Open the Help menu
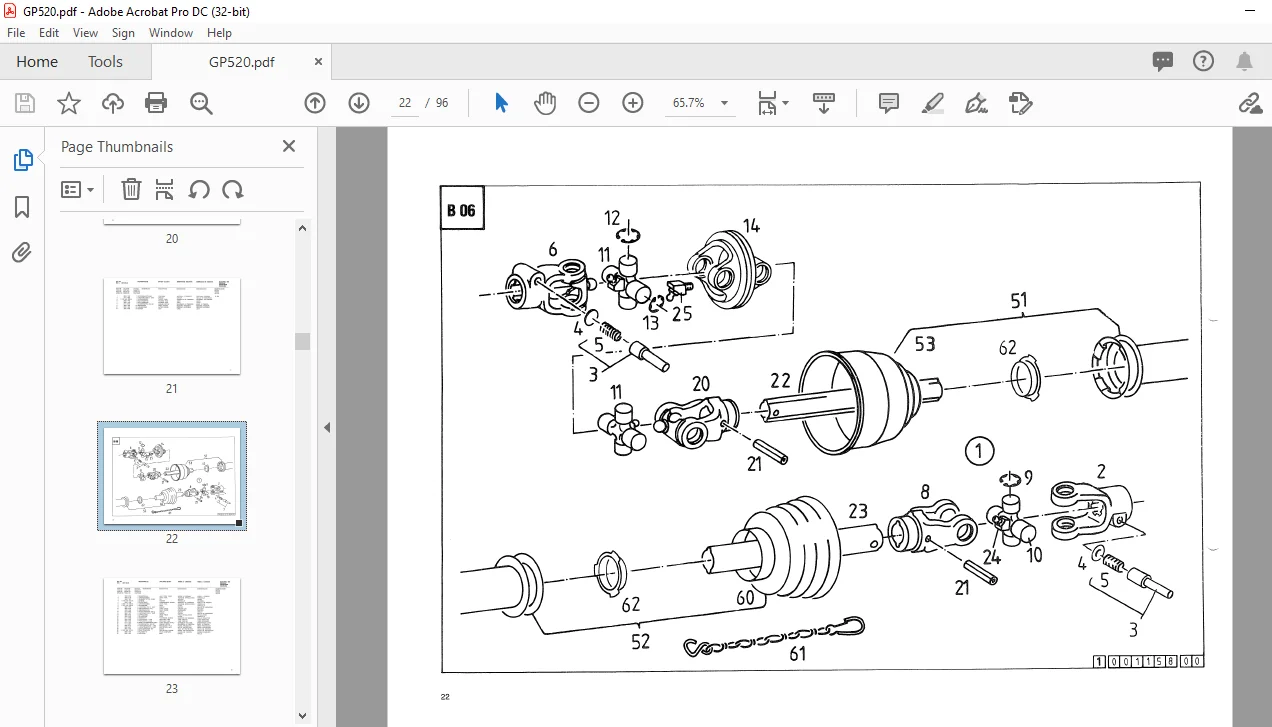1272x727 pixels. coord(219,33)
